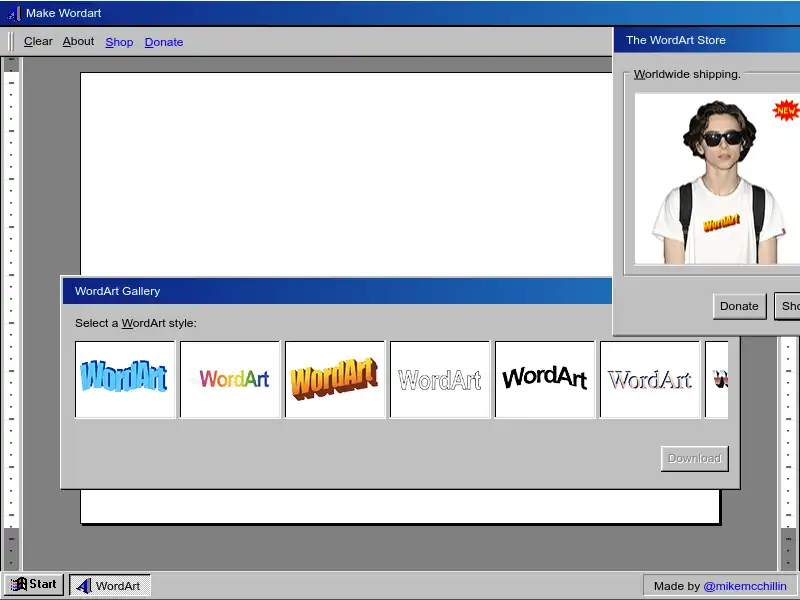
Task: Select the rainbow WordArt style
Action: (x=230, y=379)
